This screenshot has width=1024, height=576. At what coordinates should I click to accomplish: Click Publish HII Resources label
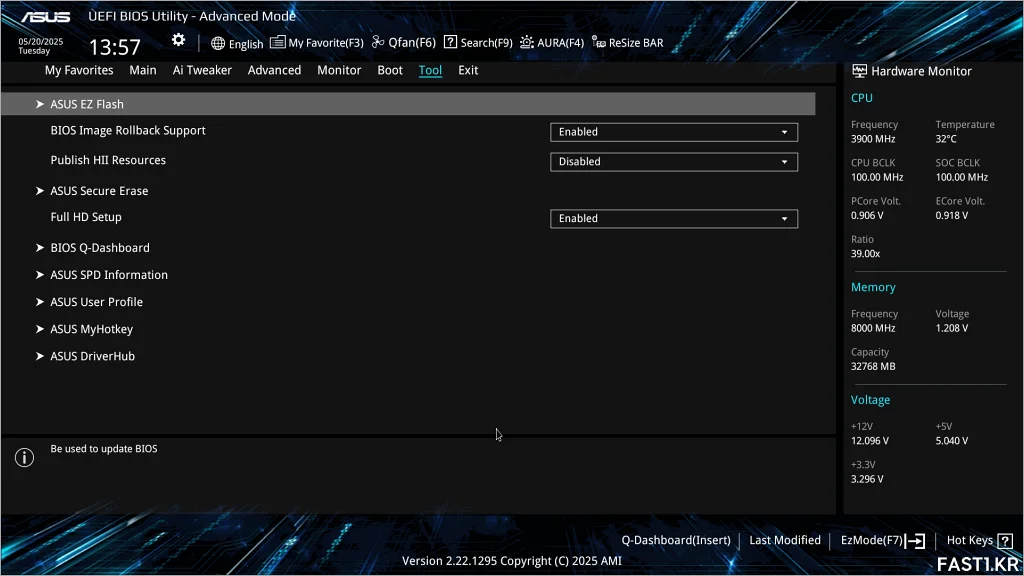[x=108, y=160]
